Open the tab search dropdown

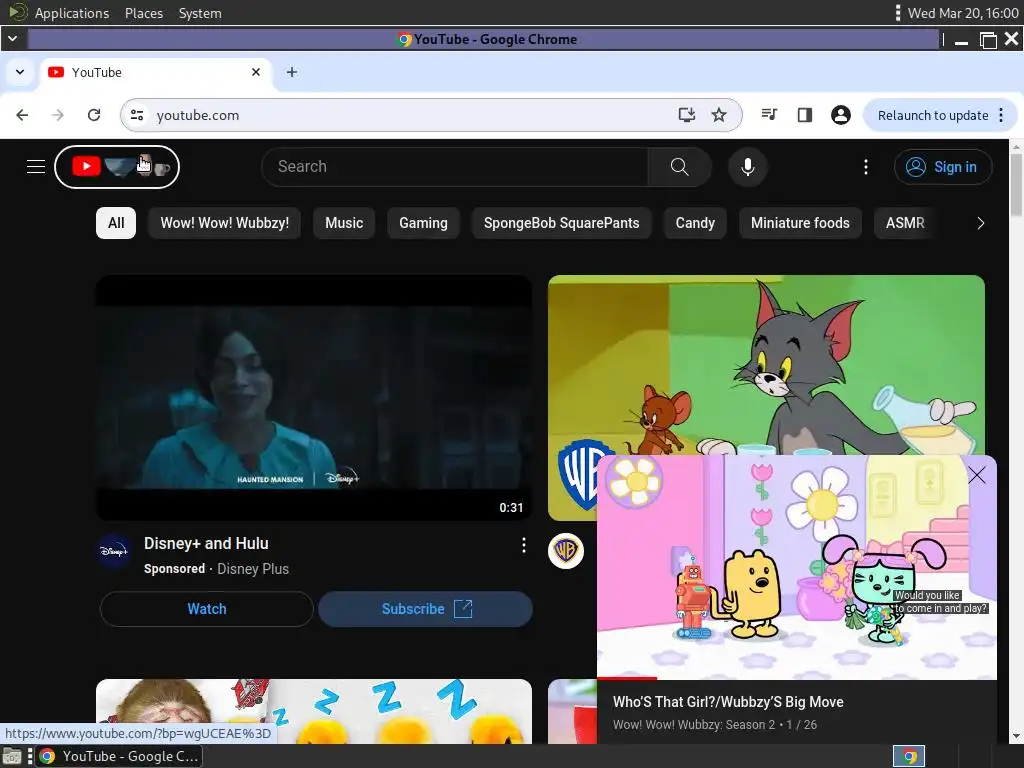pos(20,72)
